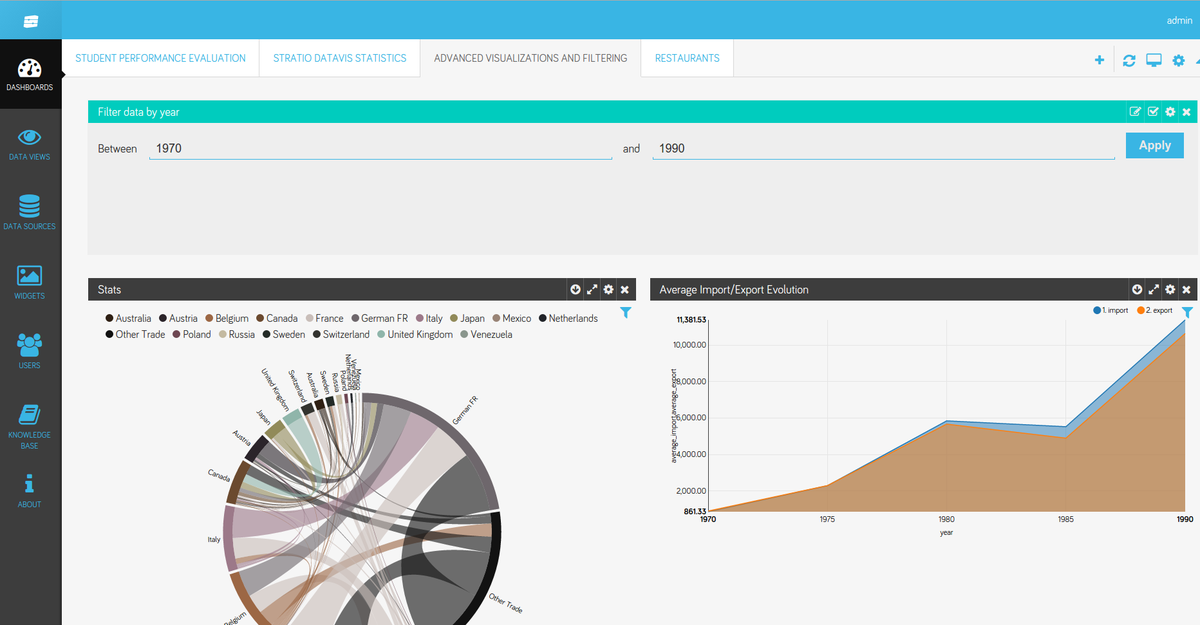Image resolution: width=1200 pixels, height=625 pixels.
Task: Click the 1980 label on the year axis
Action: click(946, 520)
